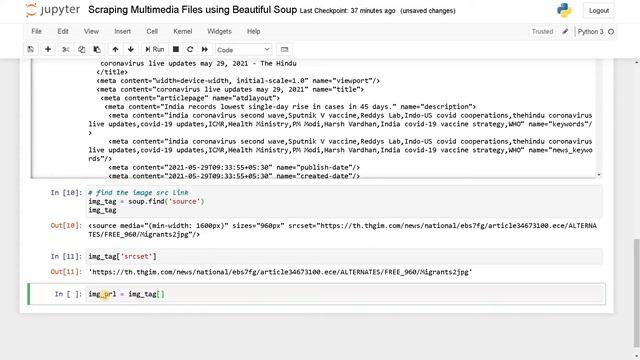Viewport: 640px width, 360px height.
Task: Open the Help menu
Action: point(253,31)
